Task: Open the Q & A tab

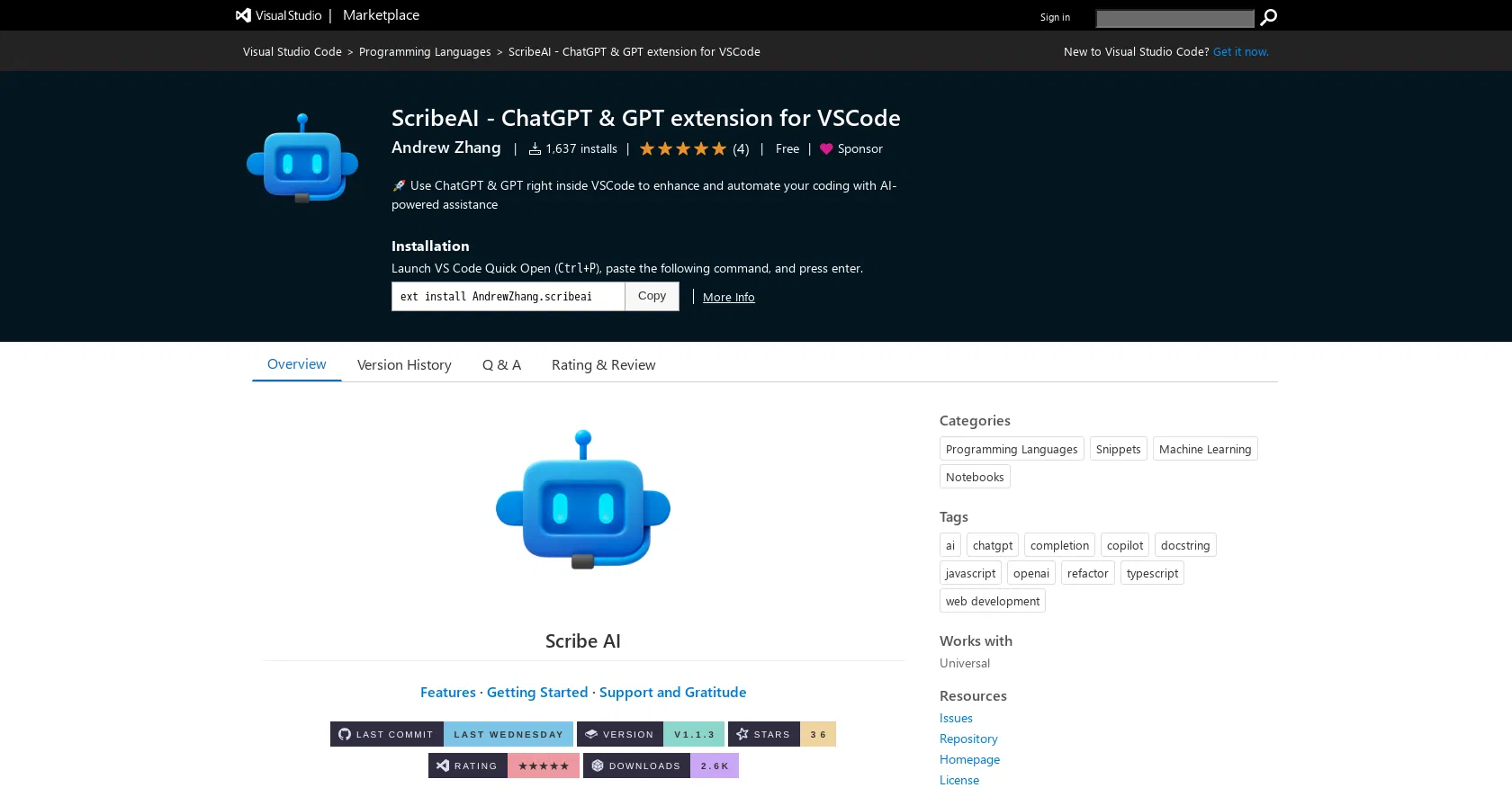Action: pyautogui.click(x=501, y=364)
